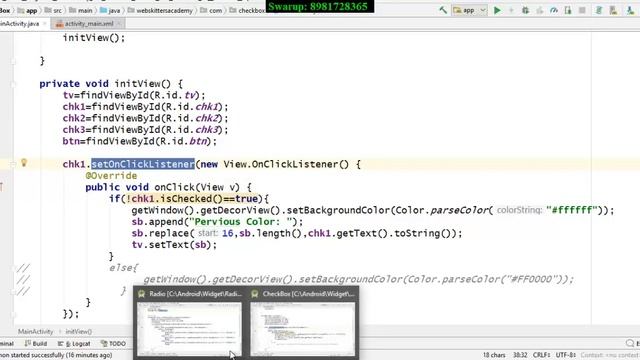
Task: Collapse the setOnClickListener code fold marker
Action: [13, 164]
